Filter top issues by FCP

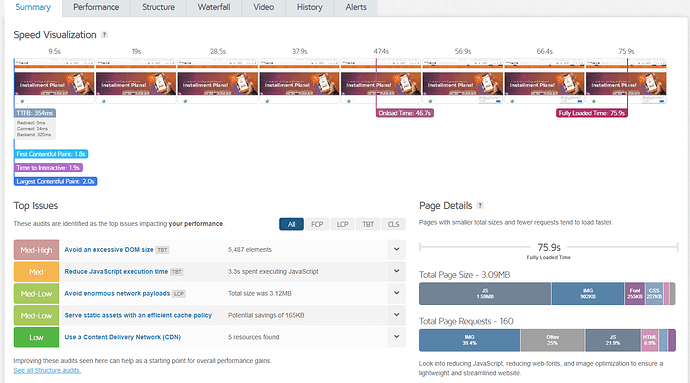pos(317,225)
